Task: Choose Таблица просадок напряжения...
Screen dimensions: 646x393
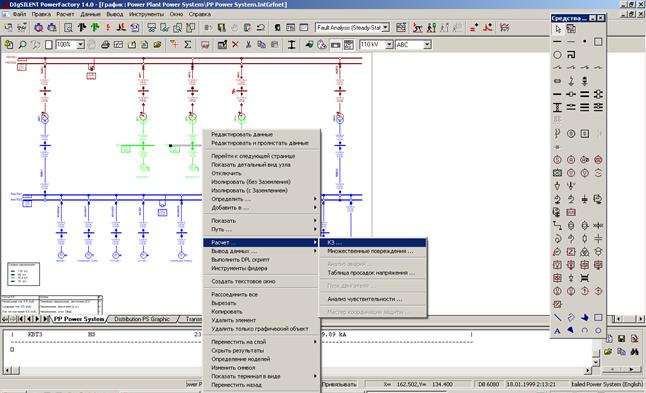Action: pos(373,273)
